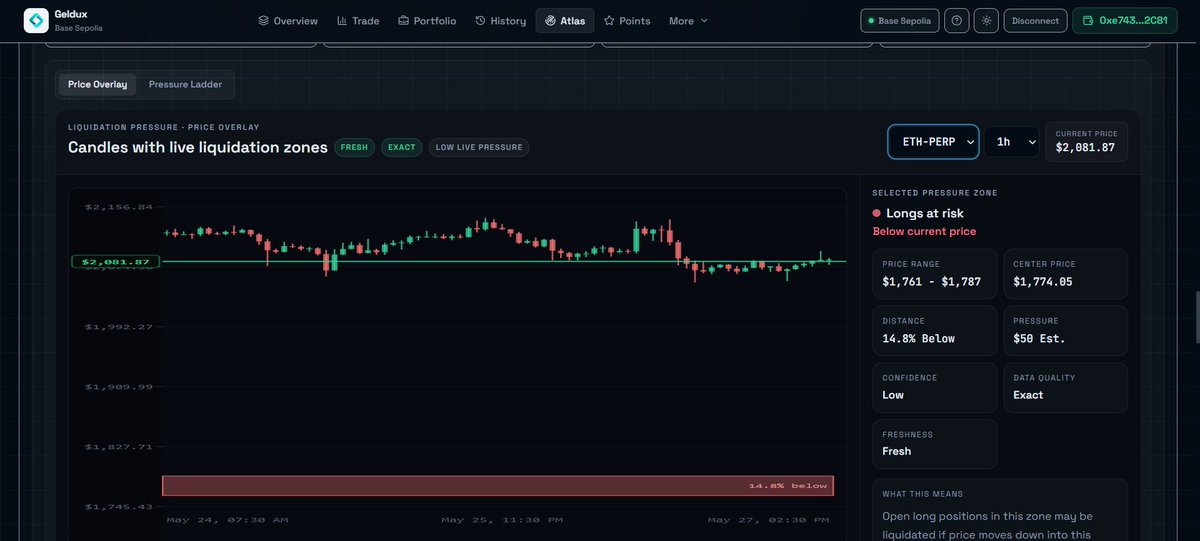Open wallet address 0xe743...2C81
Screen dimensions: 1200x541
click(x=1125, y=20)
